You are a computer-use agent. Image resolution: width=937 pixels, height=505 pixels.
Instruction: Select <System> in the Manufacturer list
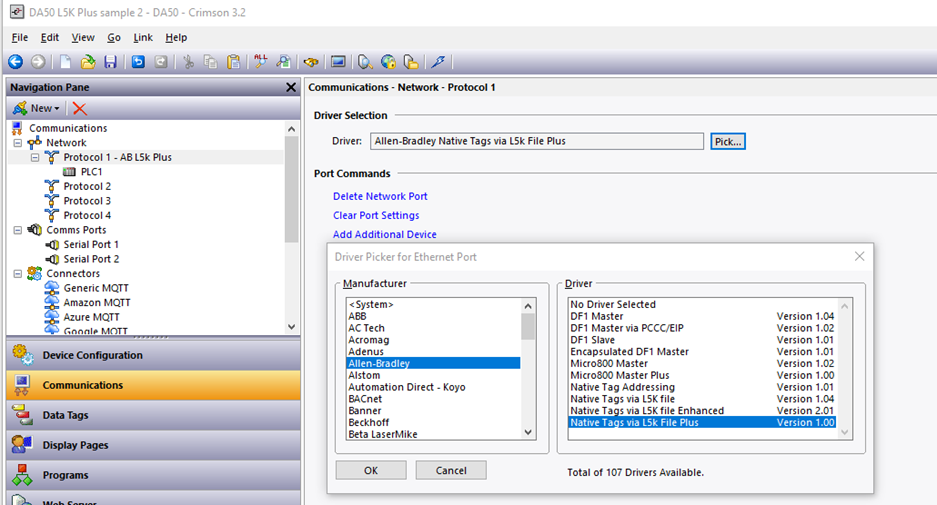point(433,304)
